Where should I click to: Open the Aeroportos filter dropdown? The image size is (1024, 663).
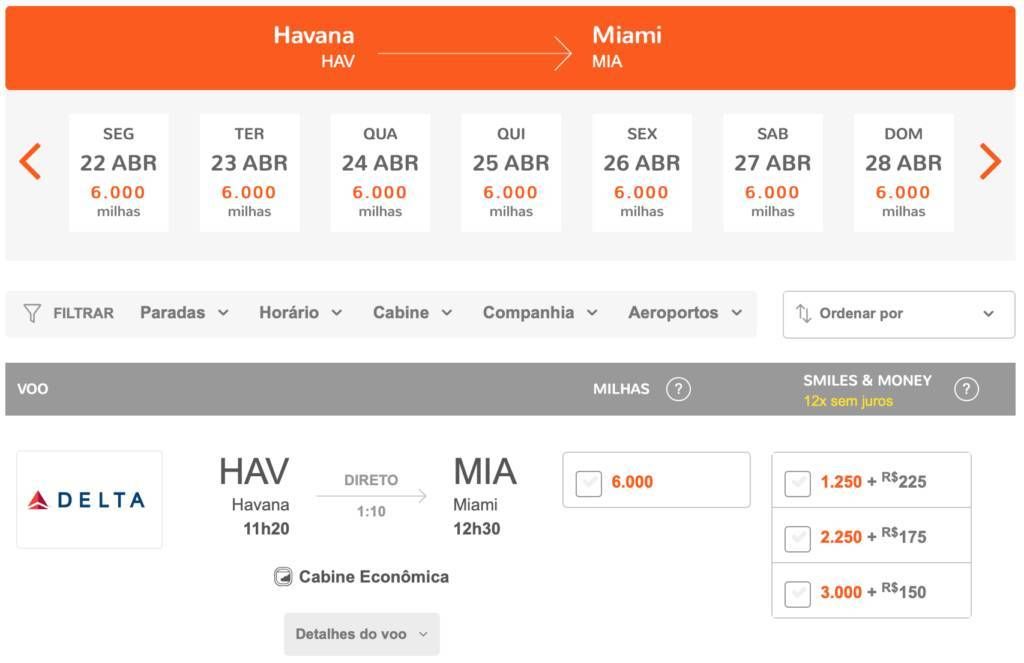click(x=685, y=313)
